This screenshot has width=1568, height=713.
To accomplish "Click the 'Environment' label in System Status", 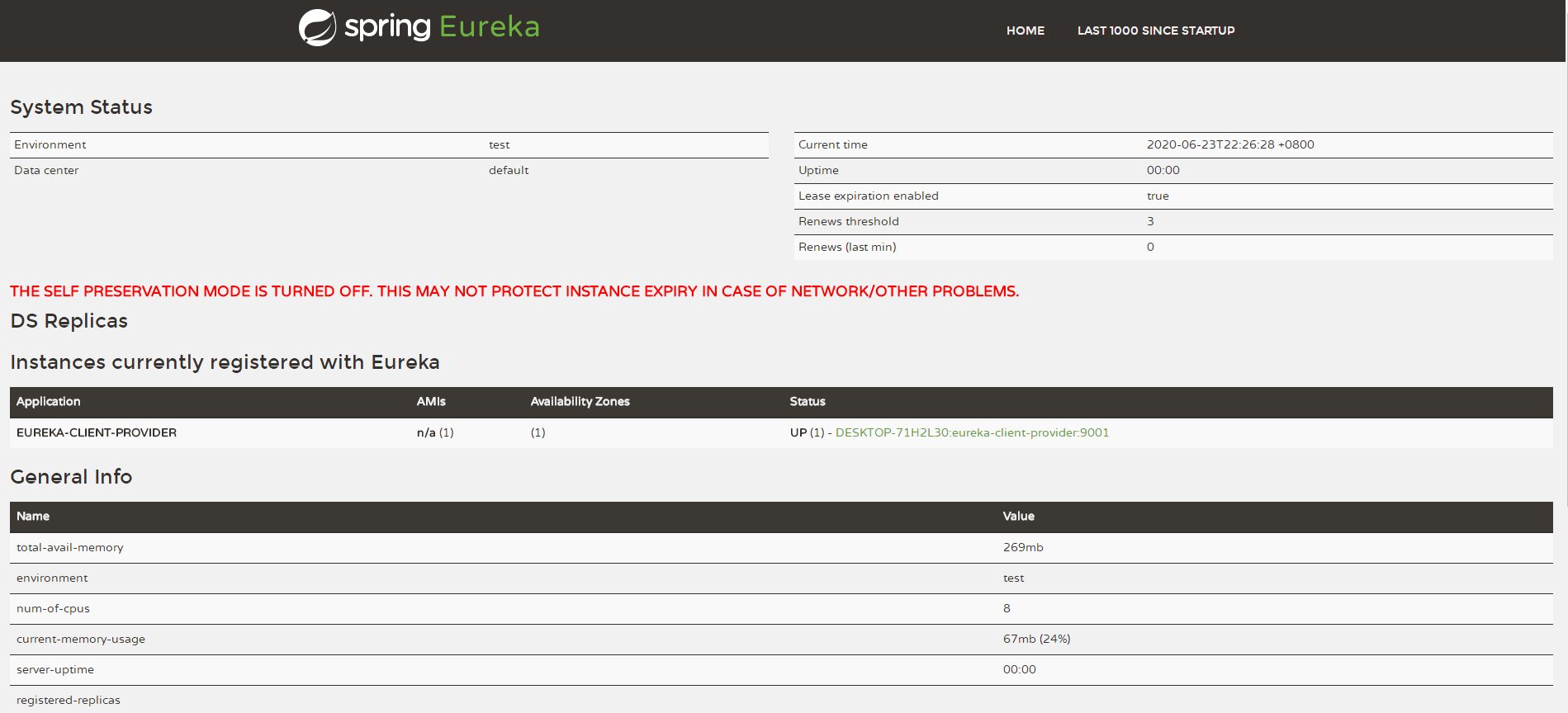I will 50,144.
